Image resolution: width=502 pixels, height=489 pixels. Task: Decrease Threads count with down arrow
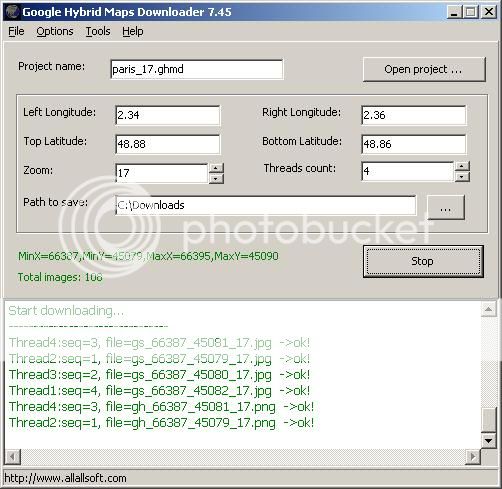(x=462, y=177)
